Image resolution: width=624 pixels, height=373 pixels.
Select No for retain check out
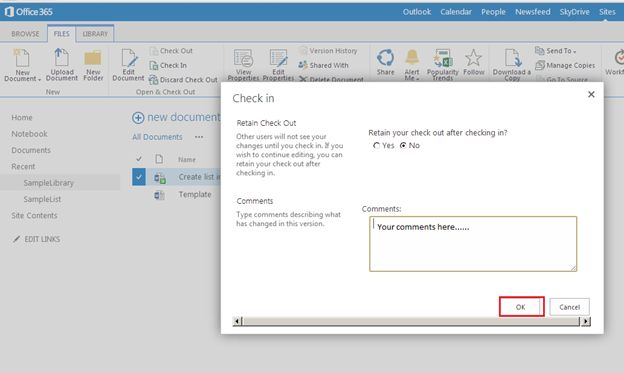coord(403,146)
